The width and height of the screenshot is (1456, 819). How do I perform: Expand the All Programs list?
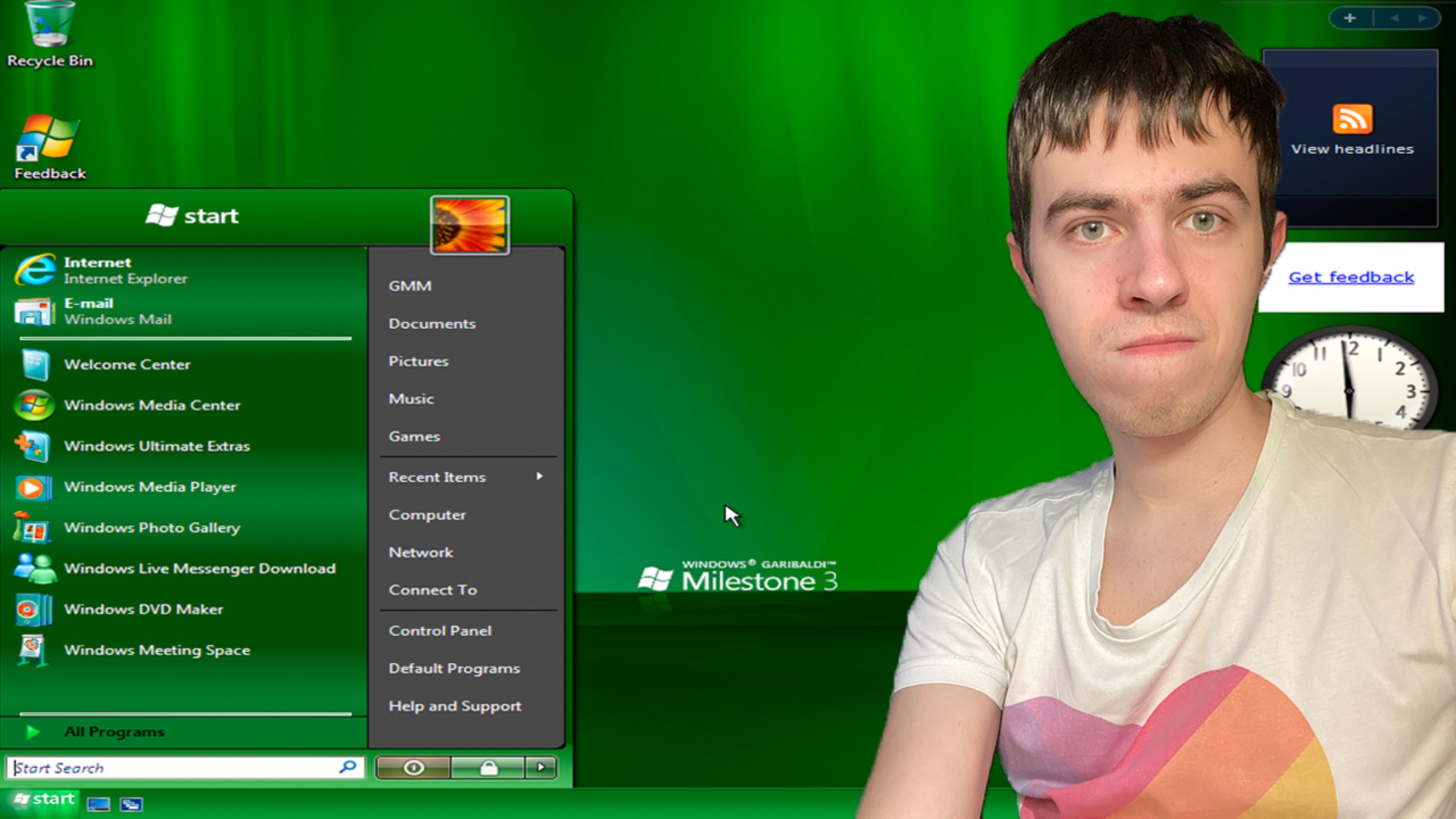114,732
